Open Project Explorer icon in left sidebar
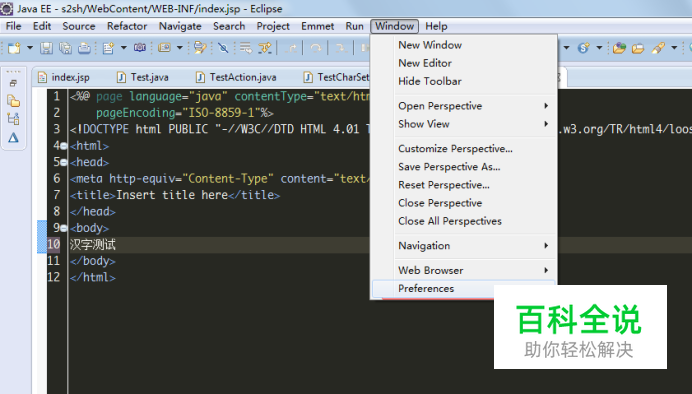 pyautogui.click(x=13, y=101)
